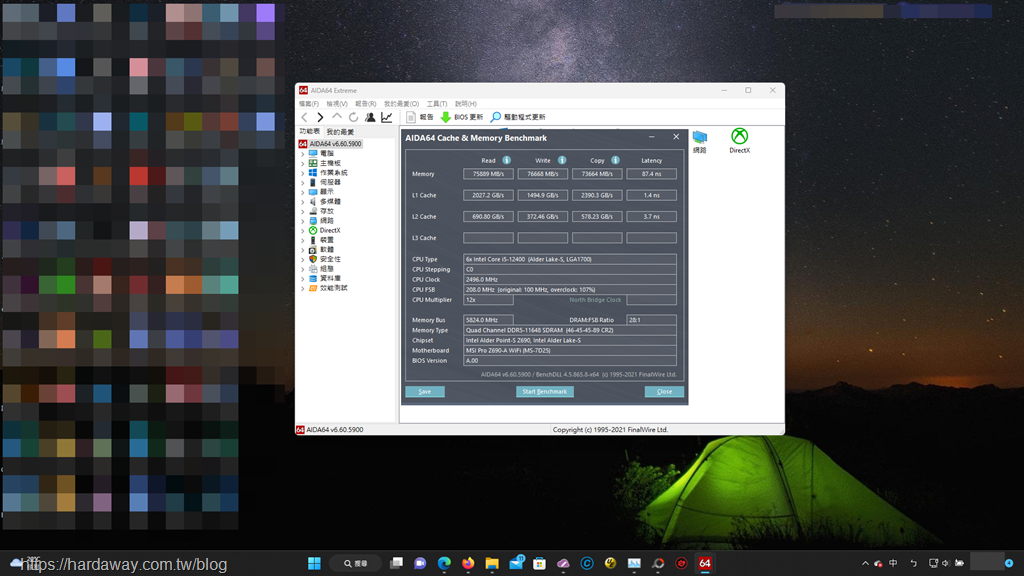Click the Memory Read value 75889 MB/s
Viewport: 1024px width, 576px height.
[488, 174]
